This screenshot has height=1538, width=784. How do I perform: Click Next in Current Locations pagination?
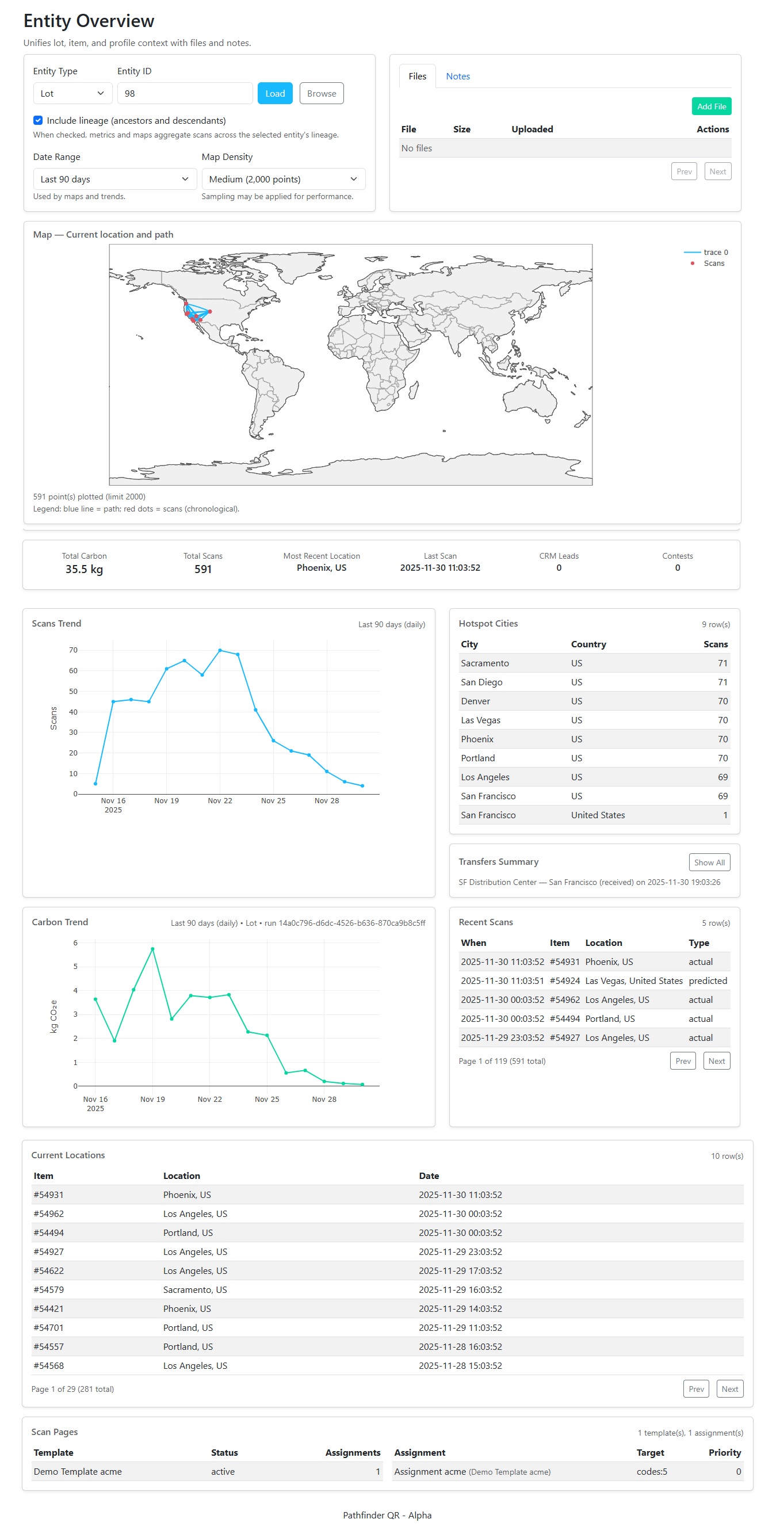(730, 1389)
